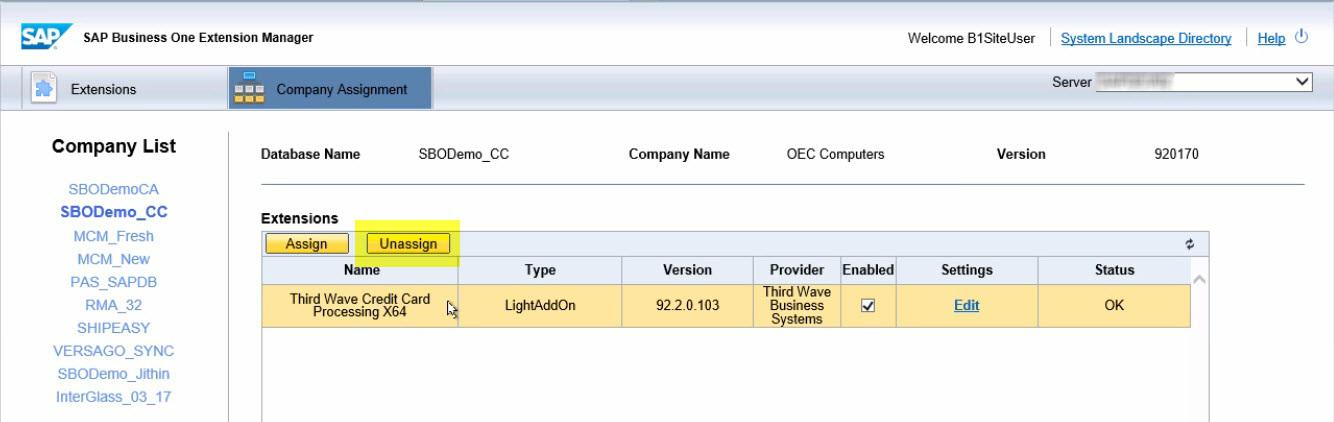Select company SBODemo_Jithin

click(x=113, y=374)
